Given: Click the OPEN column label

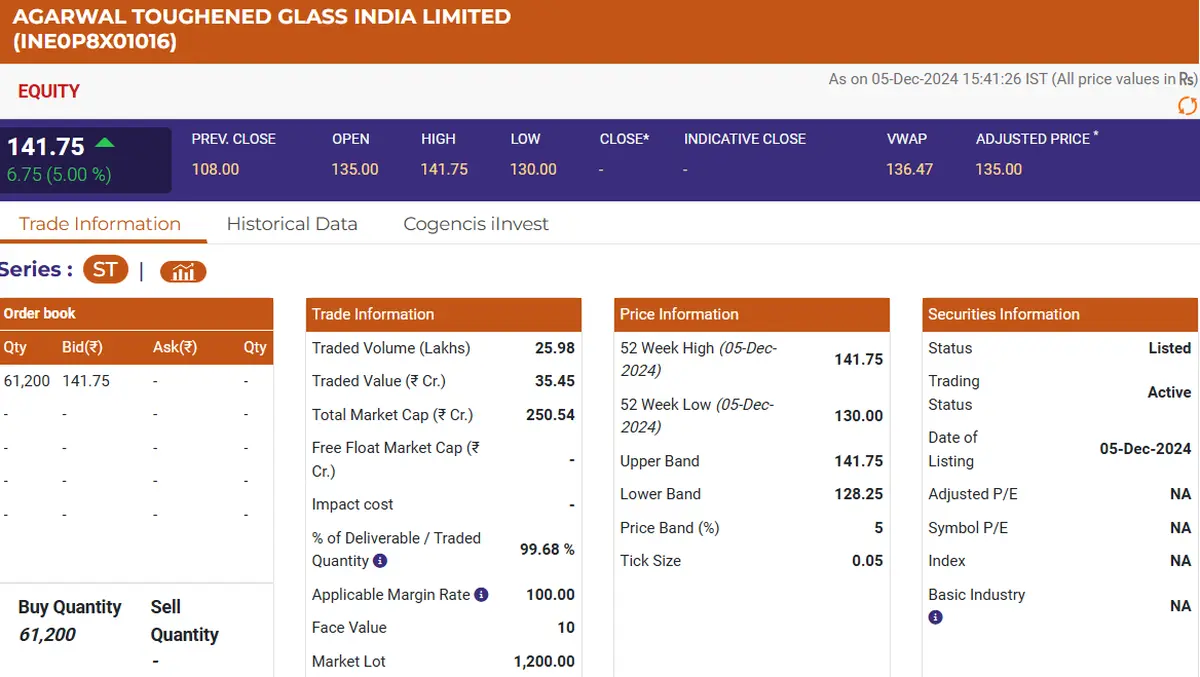Looking at the screenshot, I should click(351, 139).
